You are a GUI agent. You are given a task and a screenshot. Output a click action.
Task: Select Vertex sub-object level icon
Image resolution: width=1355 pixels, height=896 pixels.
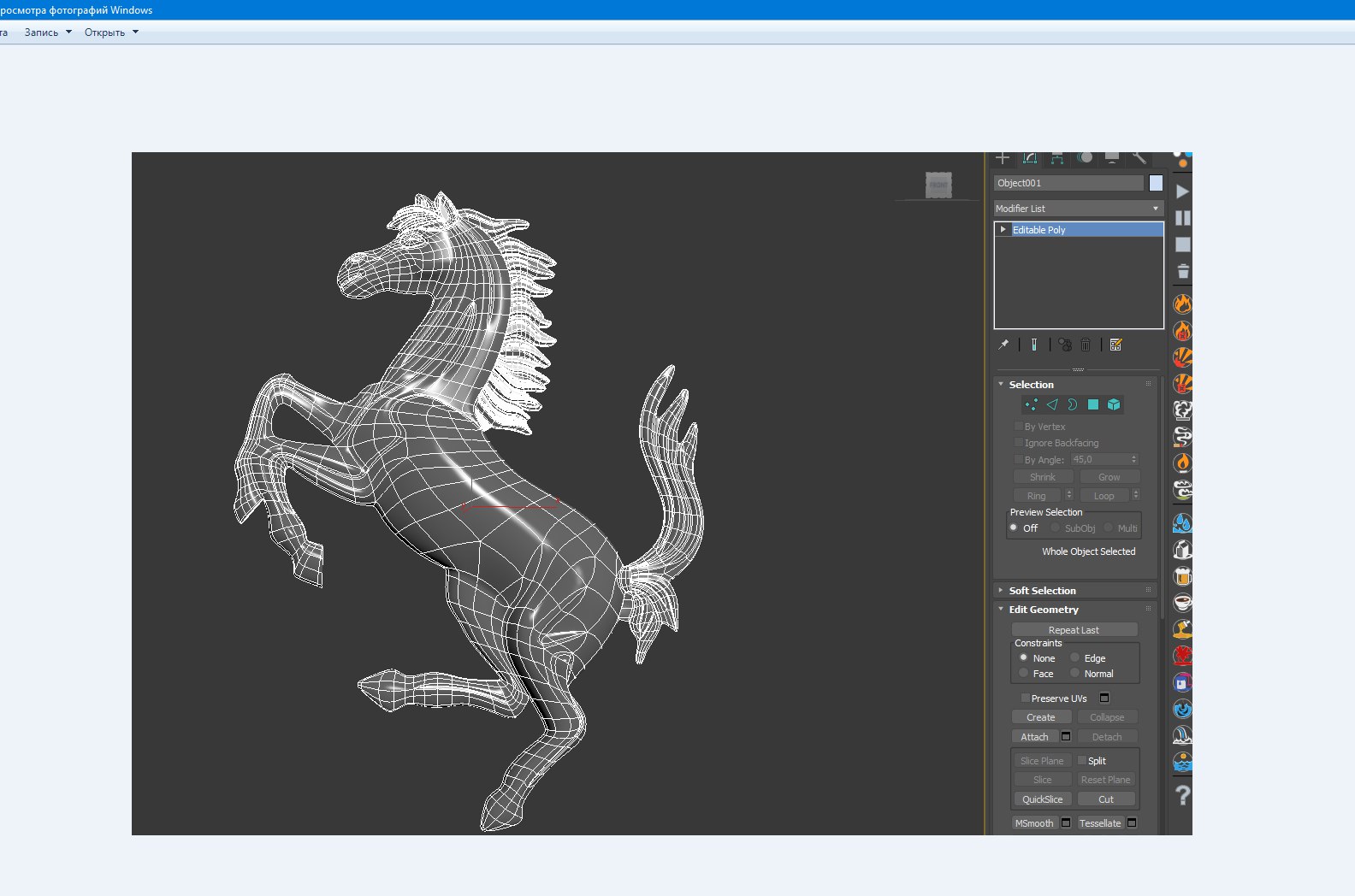(1032, 404)
